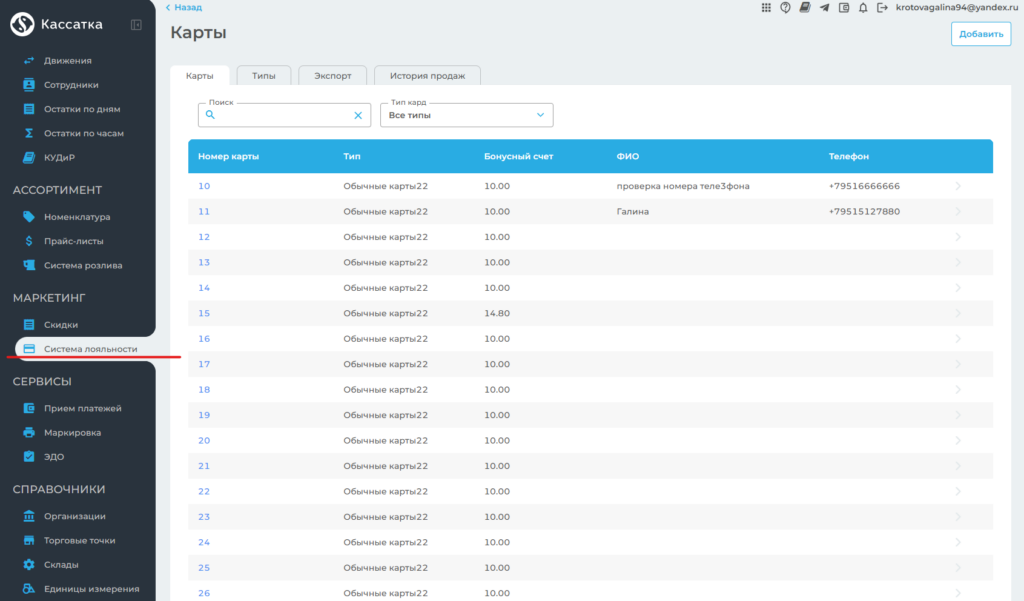Open the apps grid menu icon

tap(767, 8)
